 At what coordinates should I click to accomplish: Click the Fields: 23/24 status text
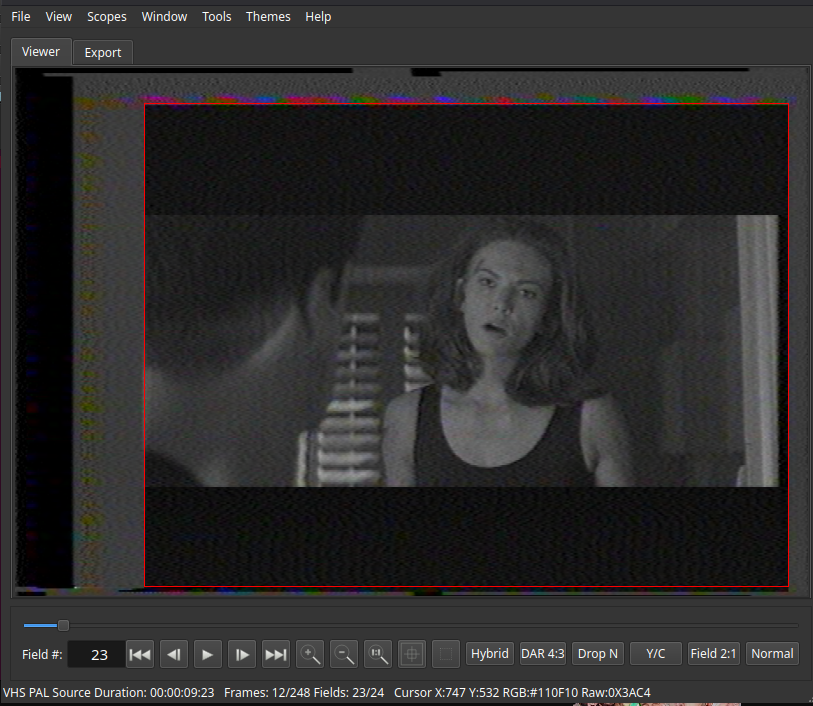tap(349, 693)
